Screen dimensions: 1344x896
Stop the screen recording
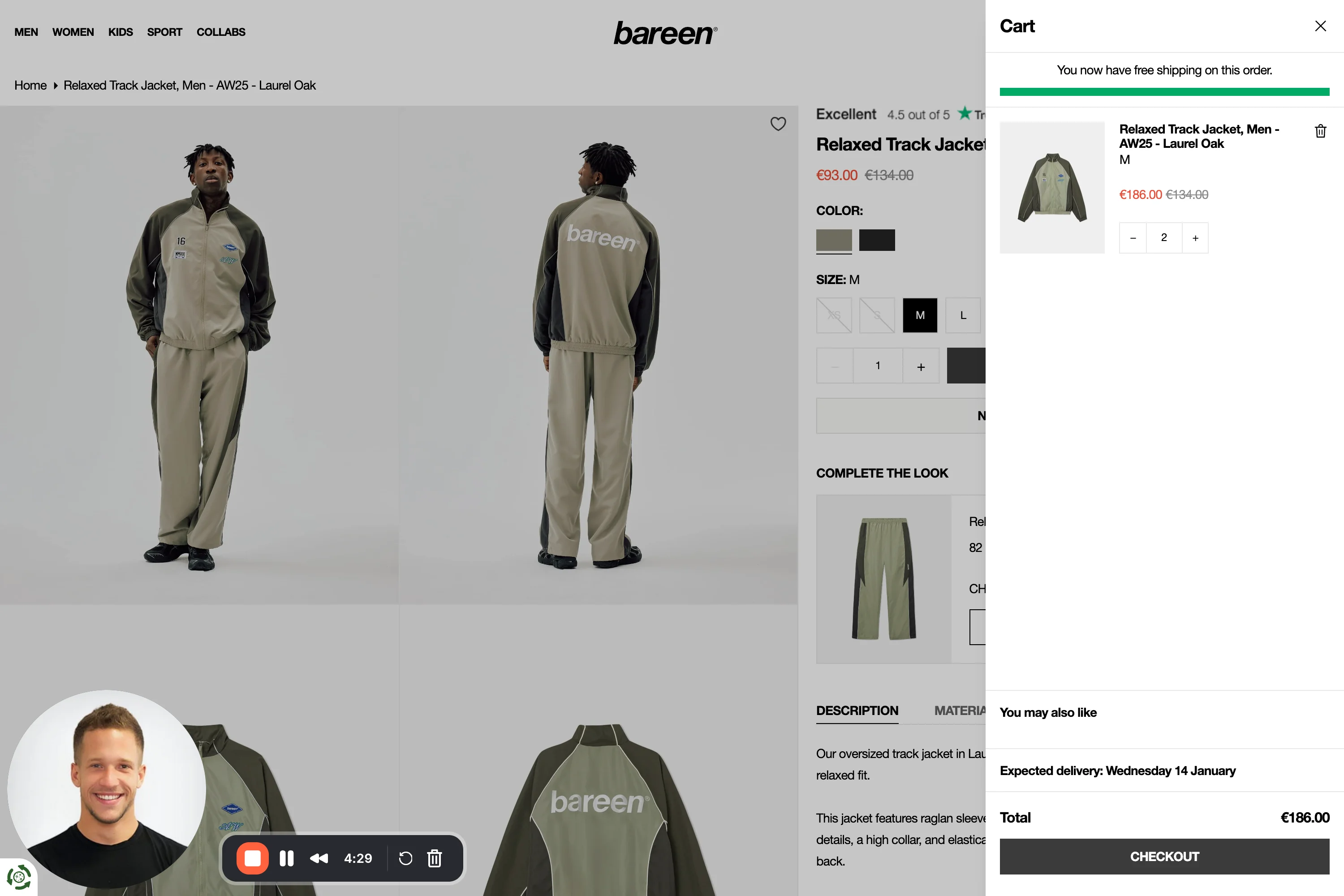253,858
